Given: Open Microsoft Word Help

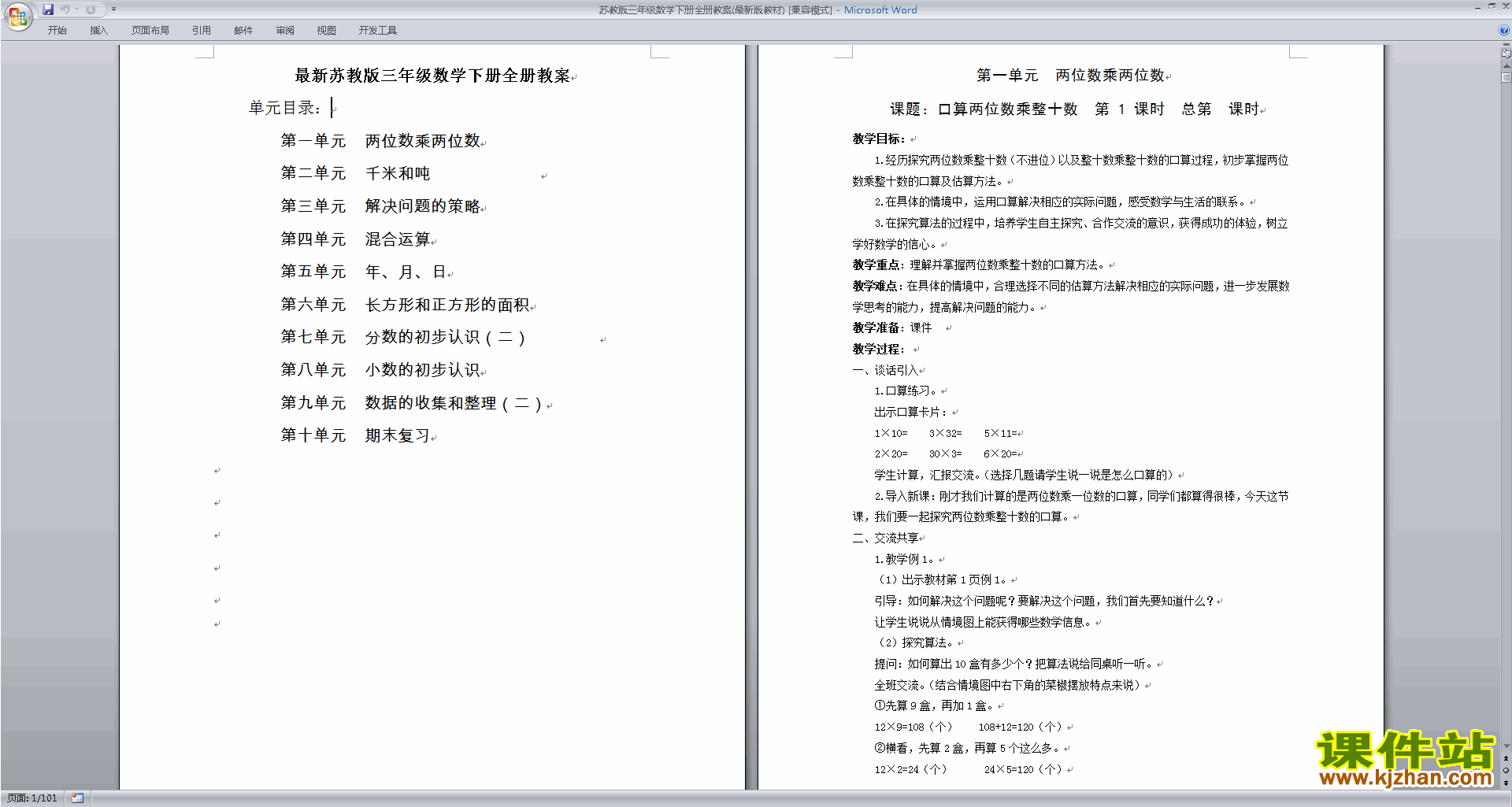Looking at the screenshot, I should [x=1504, y=31].
